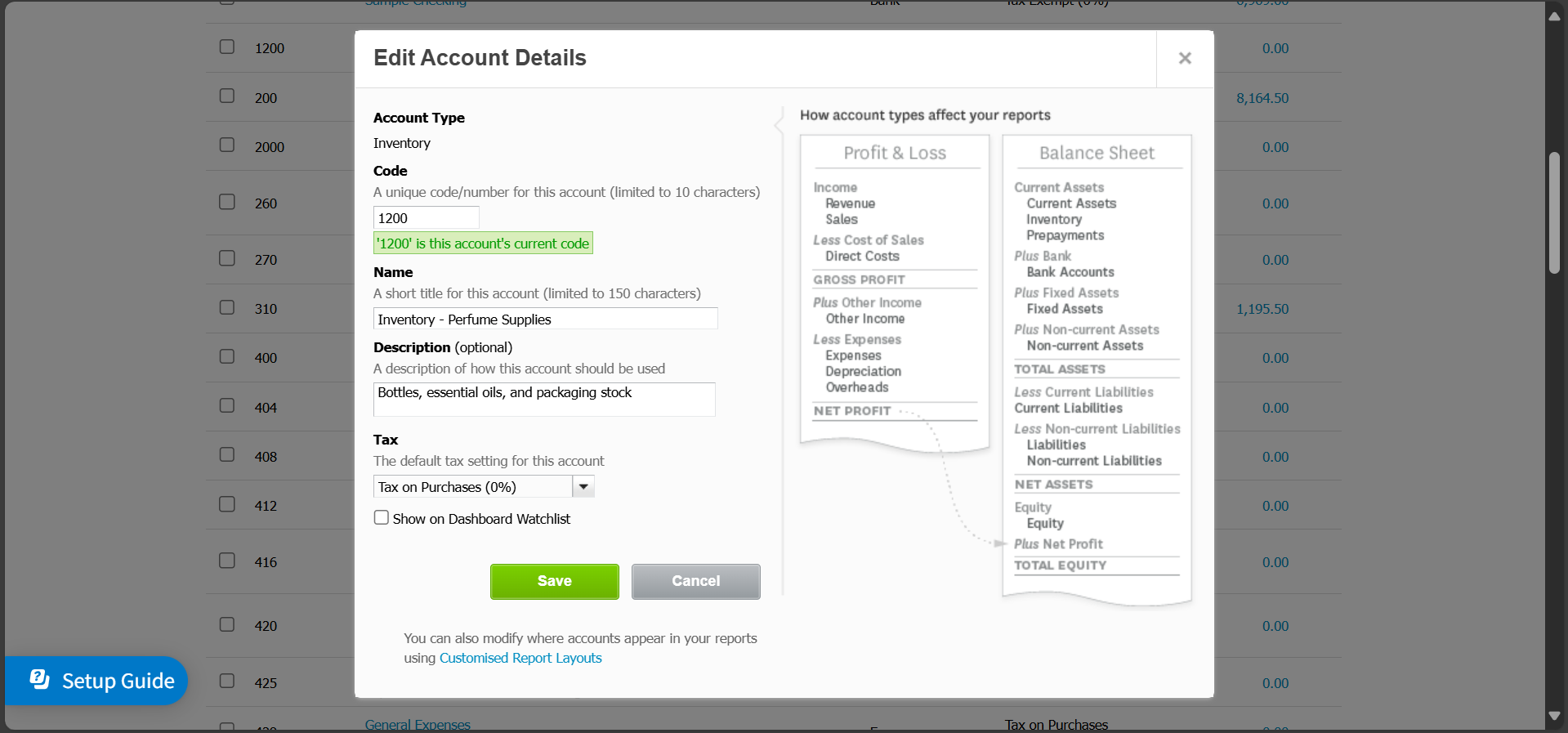Screen dimensions: 1568x733
Task: Check the box beside account 416
Action: 227,561
